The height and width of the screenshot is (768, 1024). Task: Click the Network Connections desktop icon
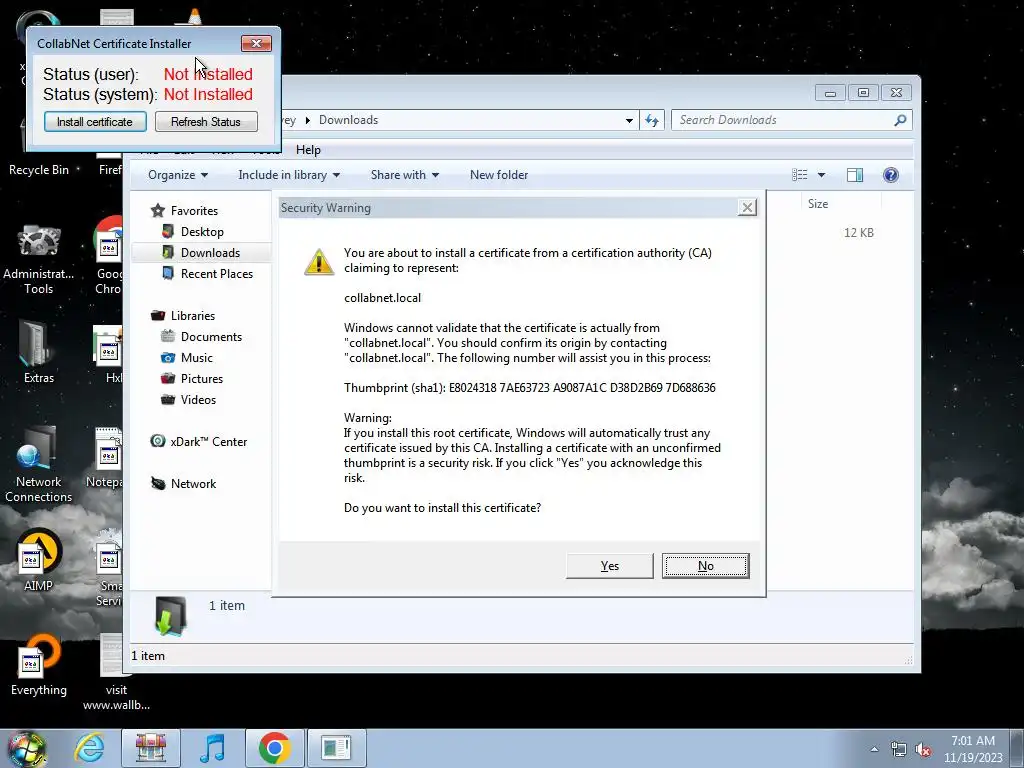pos(39,464)
